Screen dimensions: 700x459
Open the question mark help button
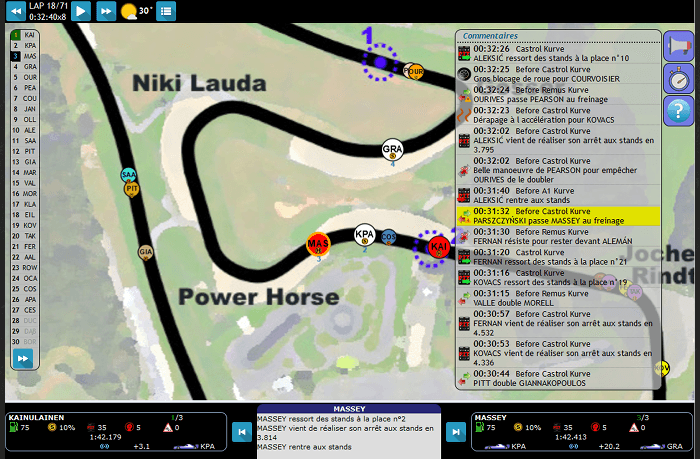pos(678,111)
